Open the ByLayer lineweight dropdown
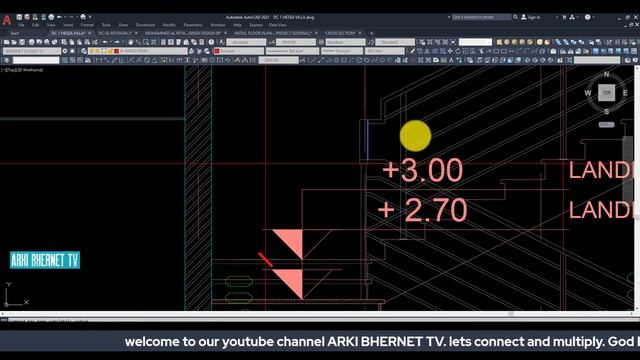Screen dimensions: 640x360 point(342,51)
